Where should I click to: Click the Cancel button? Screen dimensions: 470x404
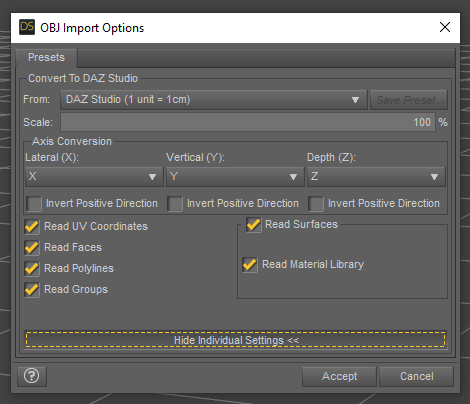coord(417,376)
